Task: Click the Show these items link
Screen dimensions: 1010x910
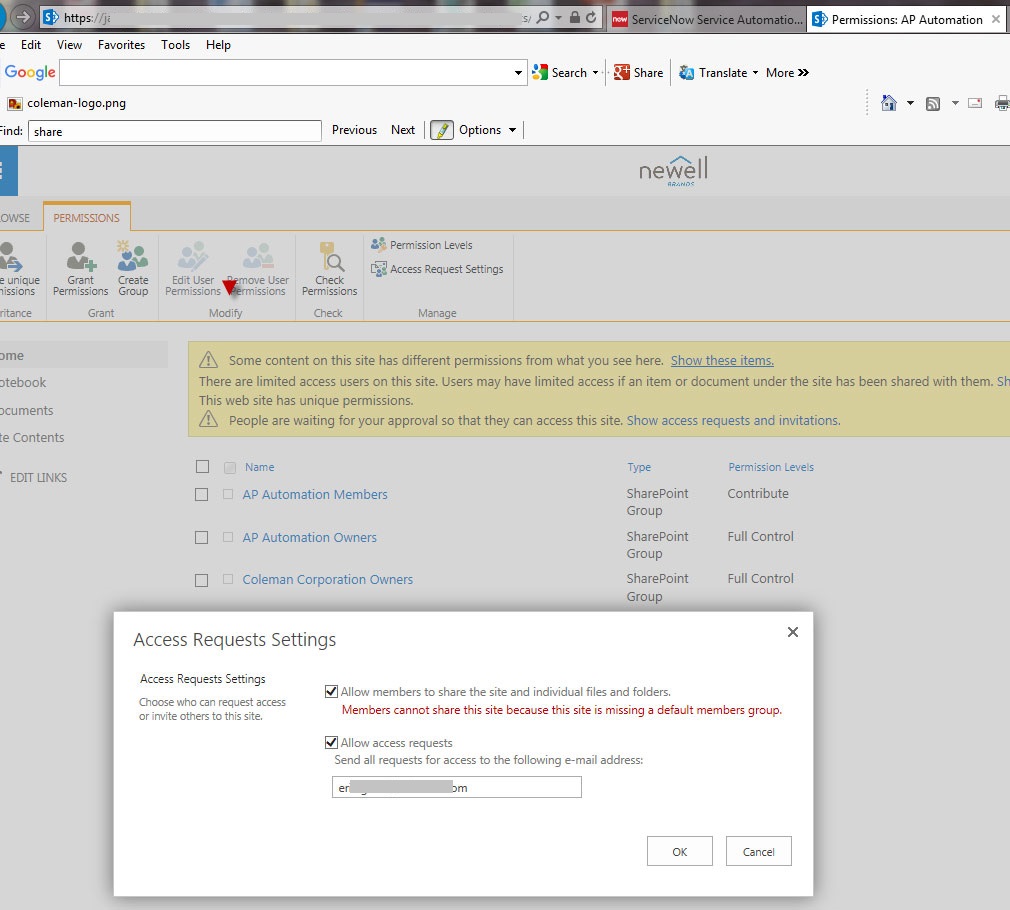Action: coord(722,361)
